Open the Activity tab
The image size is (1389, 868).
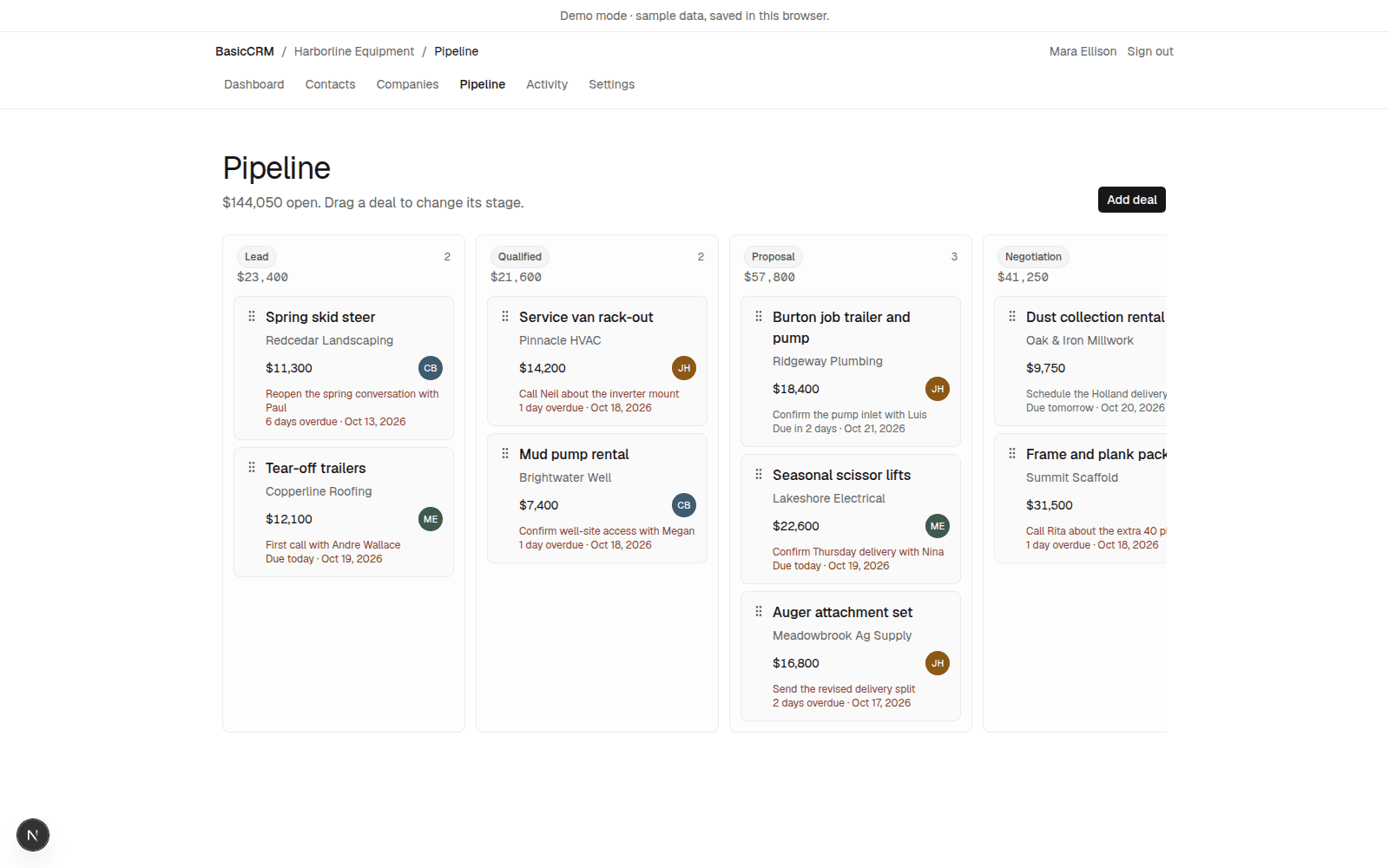pos(547,84)
